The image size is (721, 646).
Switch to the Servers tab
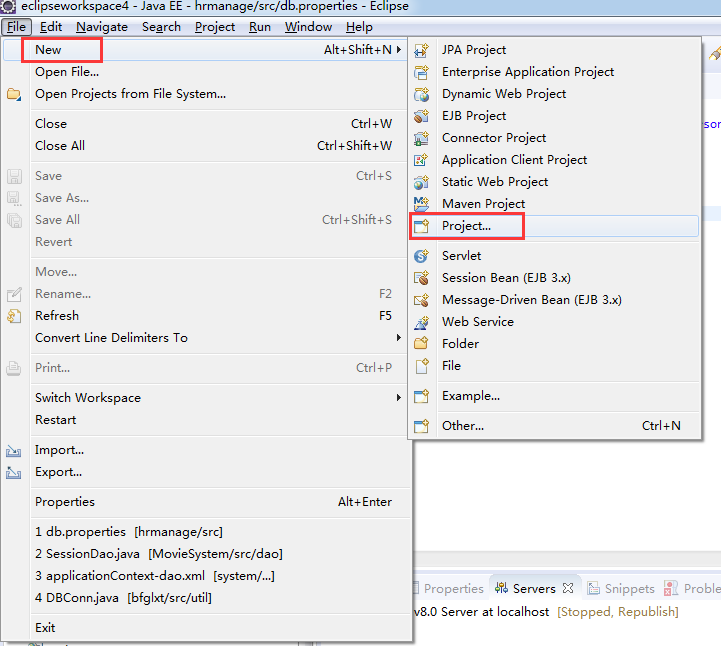pos(534,589)
